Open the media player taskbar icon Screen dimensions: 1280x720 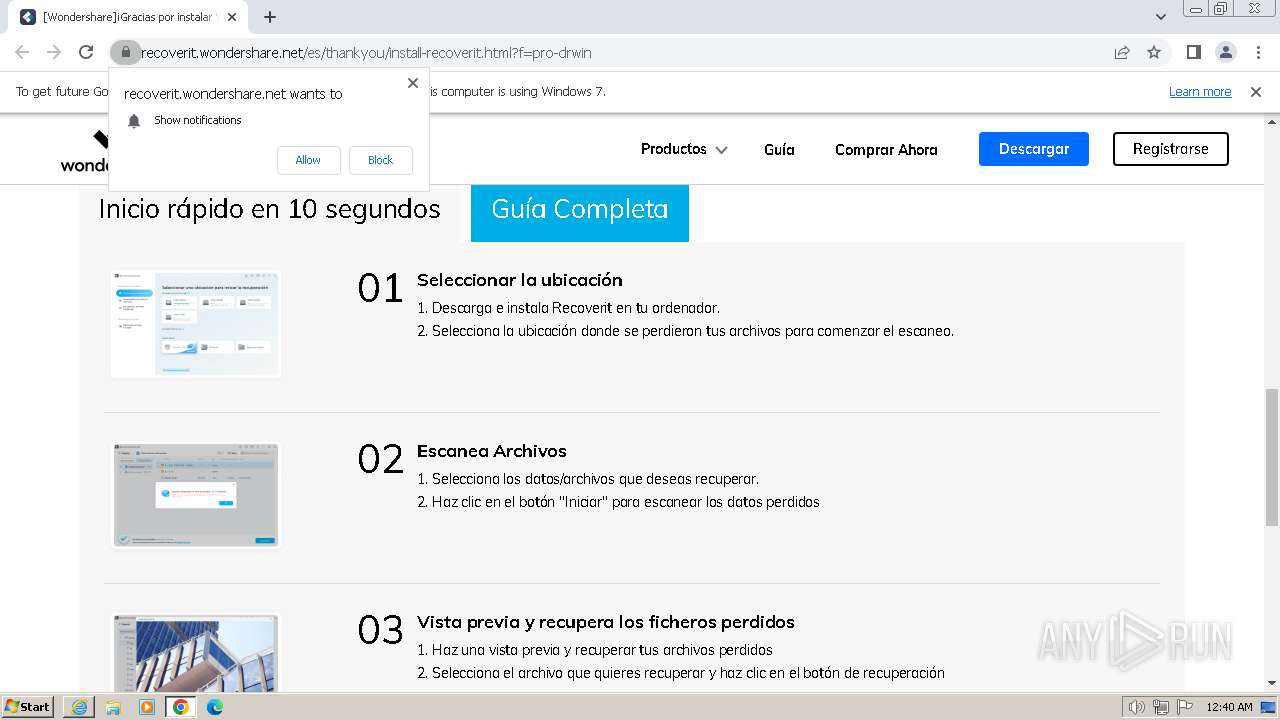[147, 707]
